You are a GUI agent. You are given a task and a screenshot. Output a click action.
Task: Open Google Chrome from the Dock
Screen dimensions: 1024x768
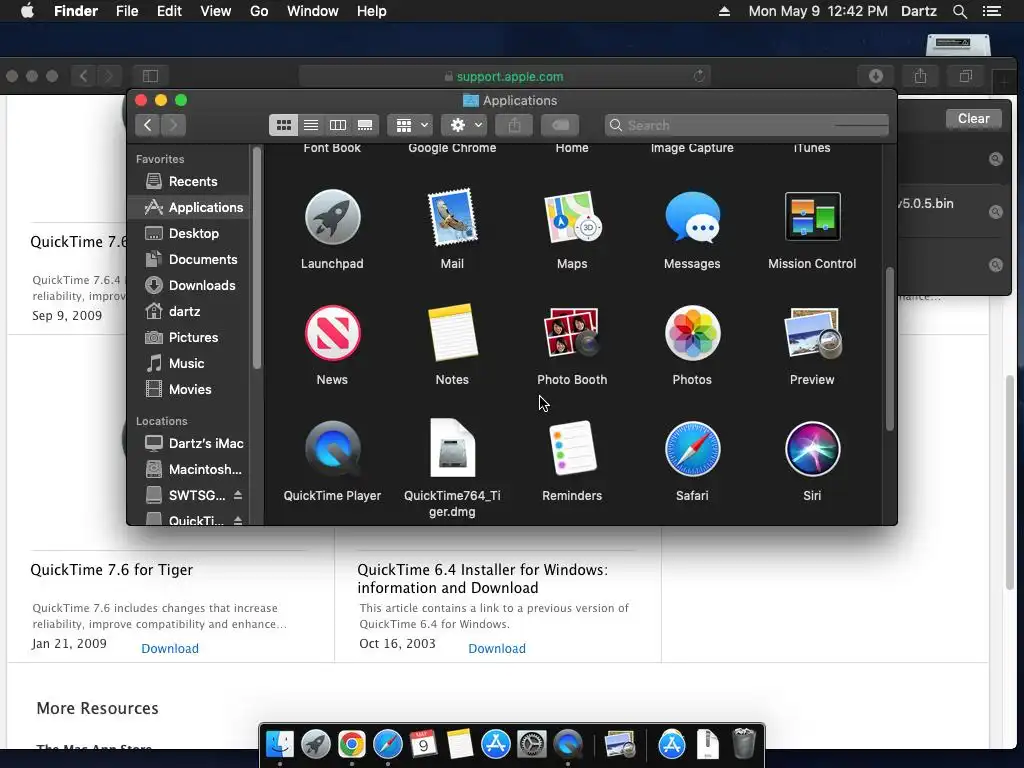click(351, 744)
